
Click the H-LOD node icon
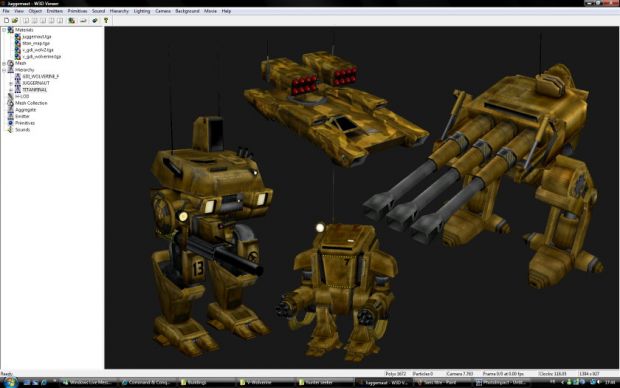(11, 97)
